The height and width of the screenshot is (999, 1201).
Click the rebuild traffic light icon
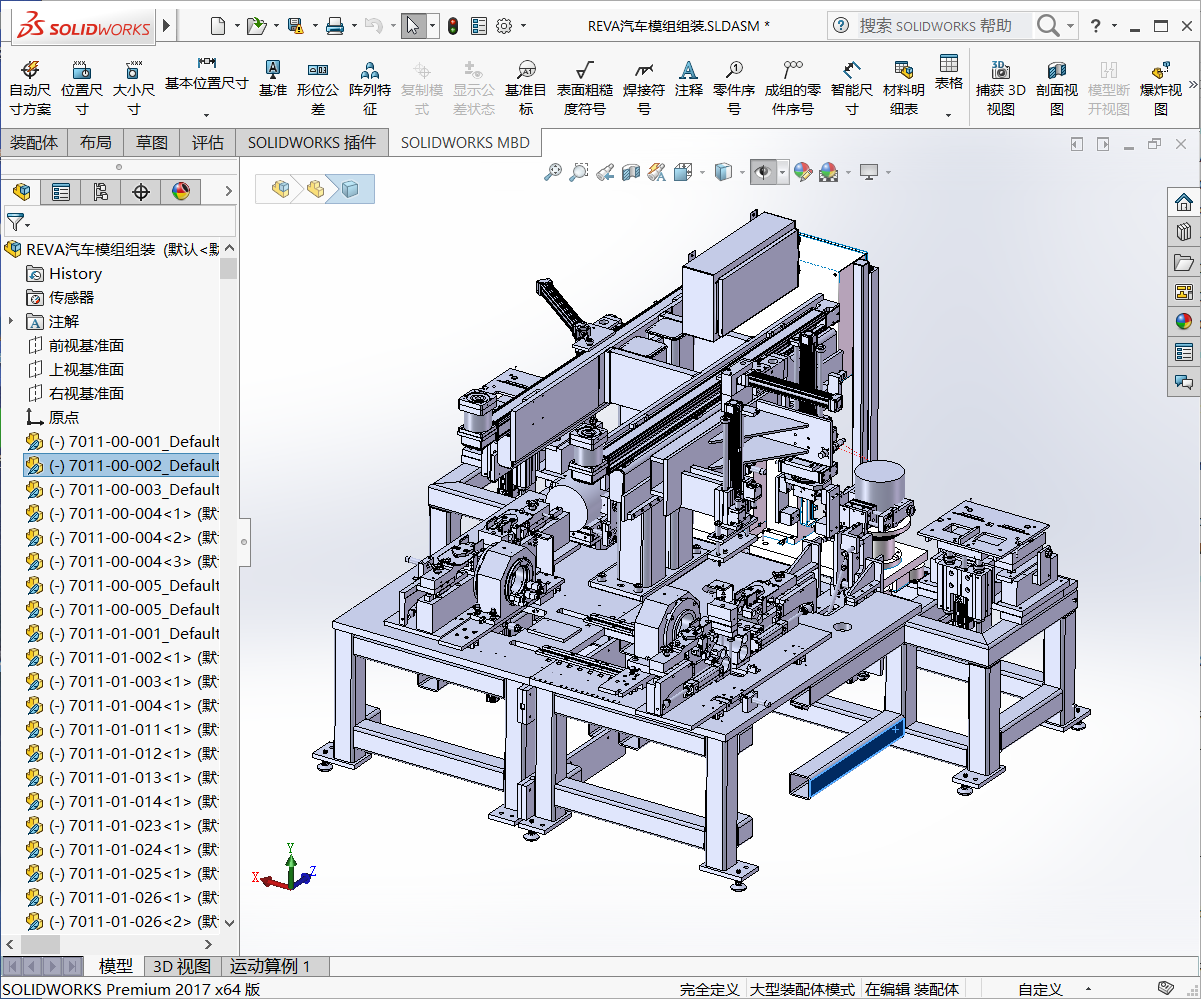coord(453,26)
